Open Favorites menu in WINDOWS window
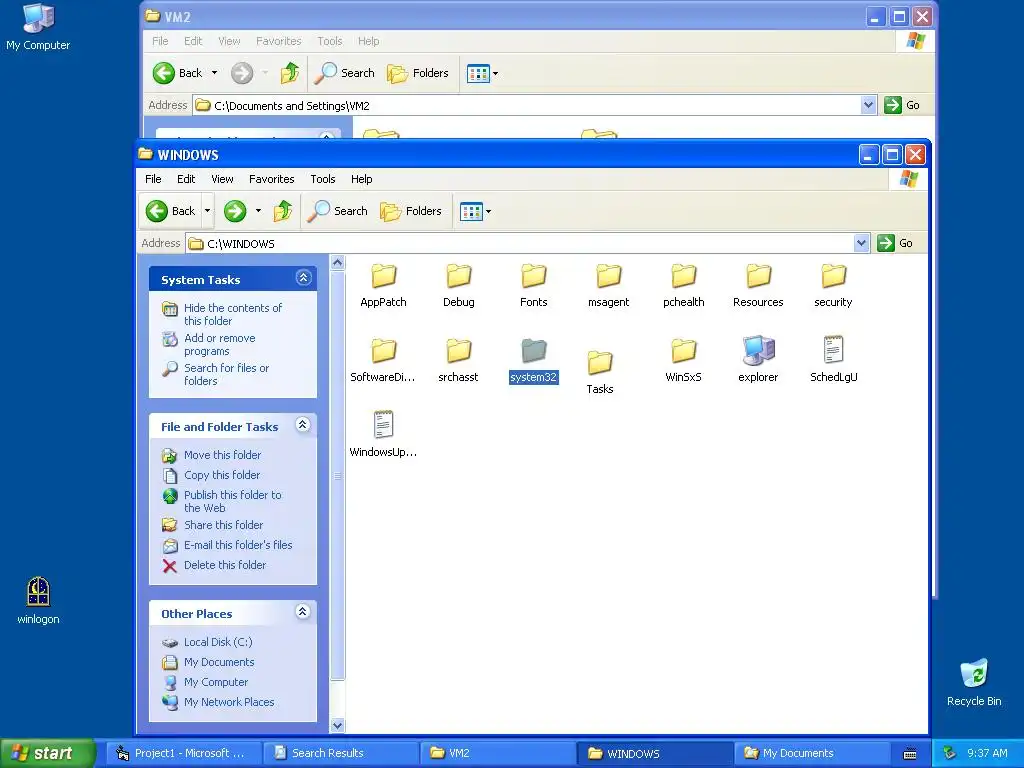 [x=272, y=179]
